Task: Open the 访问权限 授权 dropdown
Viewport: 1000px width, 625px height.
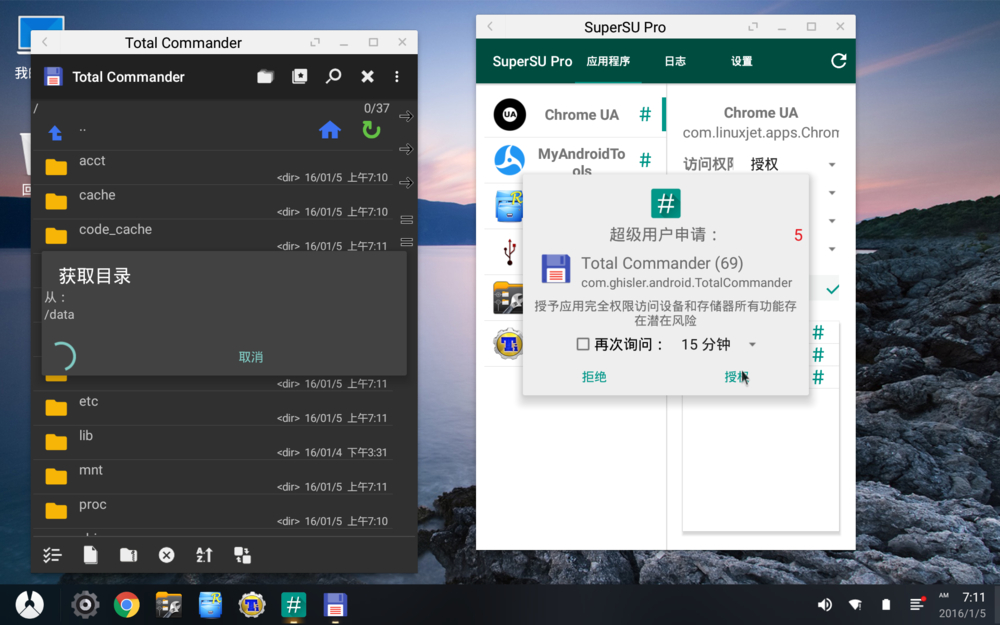Action: tap(791, 165)
